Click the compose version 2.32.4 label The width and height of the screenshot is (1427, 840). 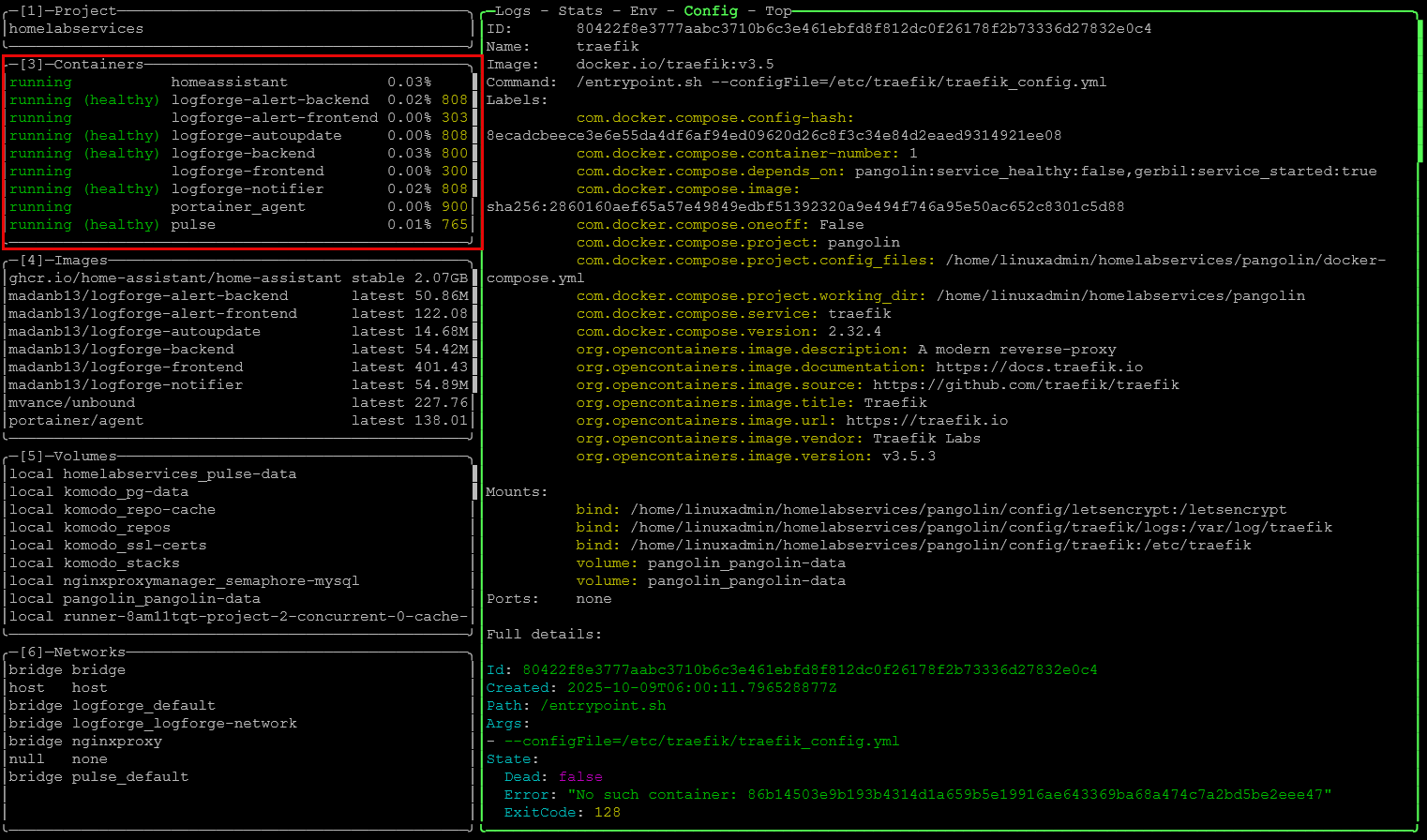(x=729, y=332)
